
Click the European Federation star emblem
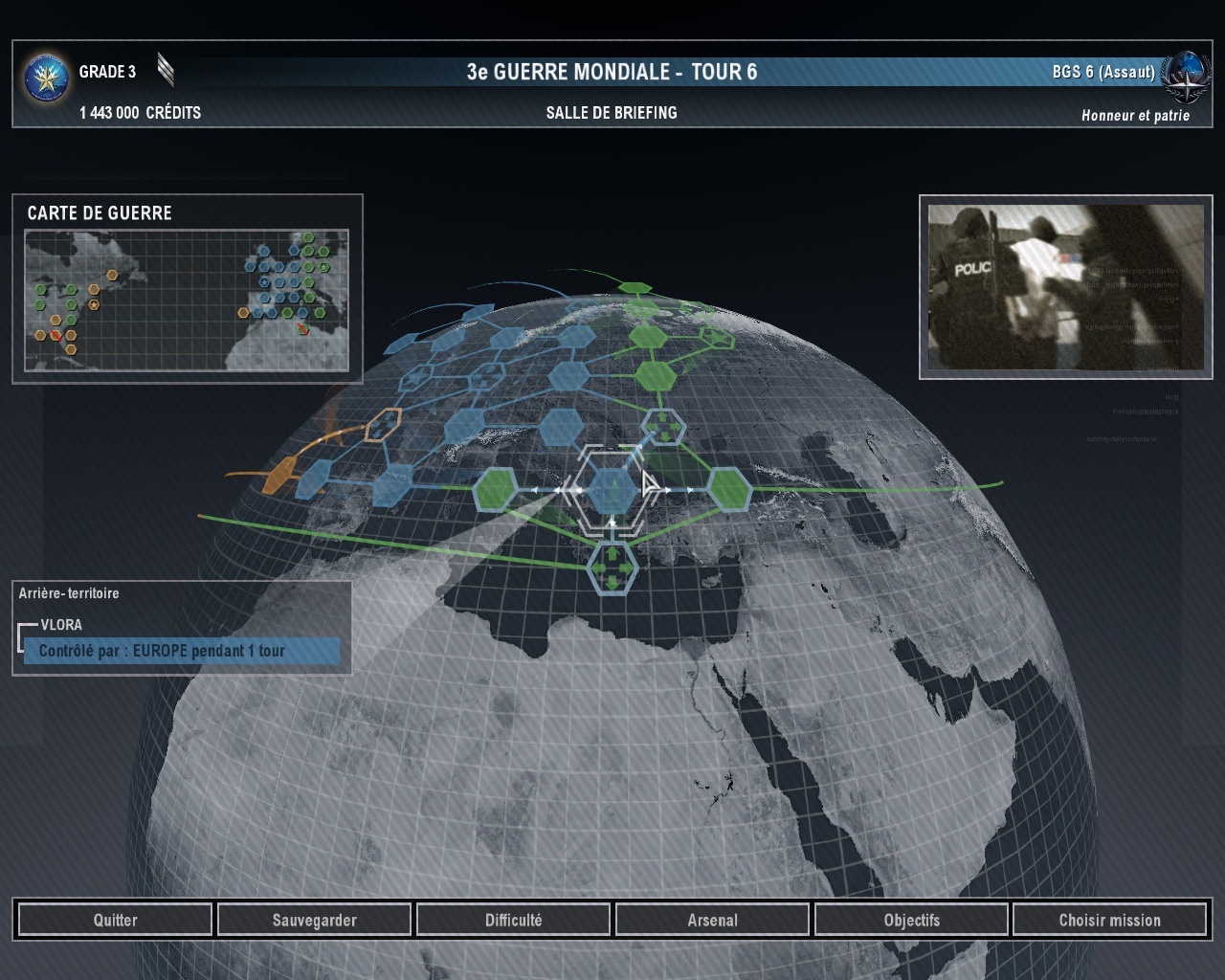click(x=46, y=78)
